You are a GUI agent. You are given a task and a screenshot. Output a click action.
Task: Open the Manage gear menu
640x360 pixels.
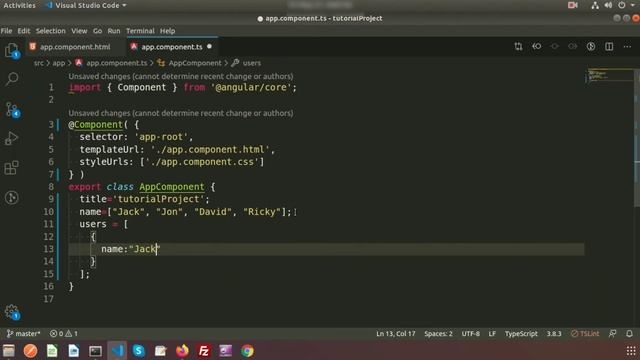point(12,312)
